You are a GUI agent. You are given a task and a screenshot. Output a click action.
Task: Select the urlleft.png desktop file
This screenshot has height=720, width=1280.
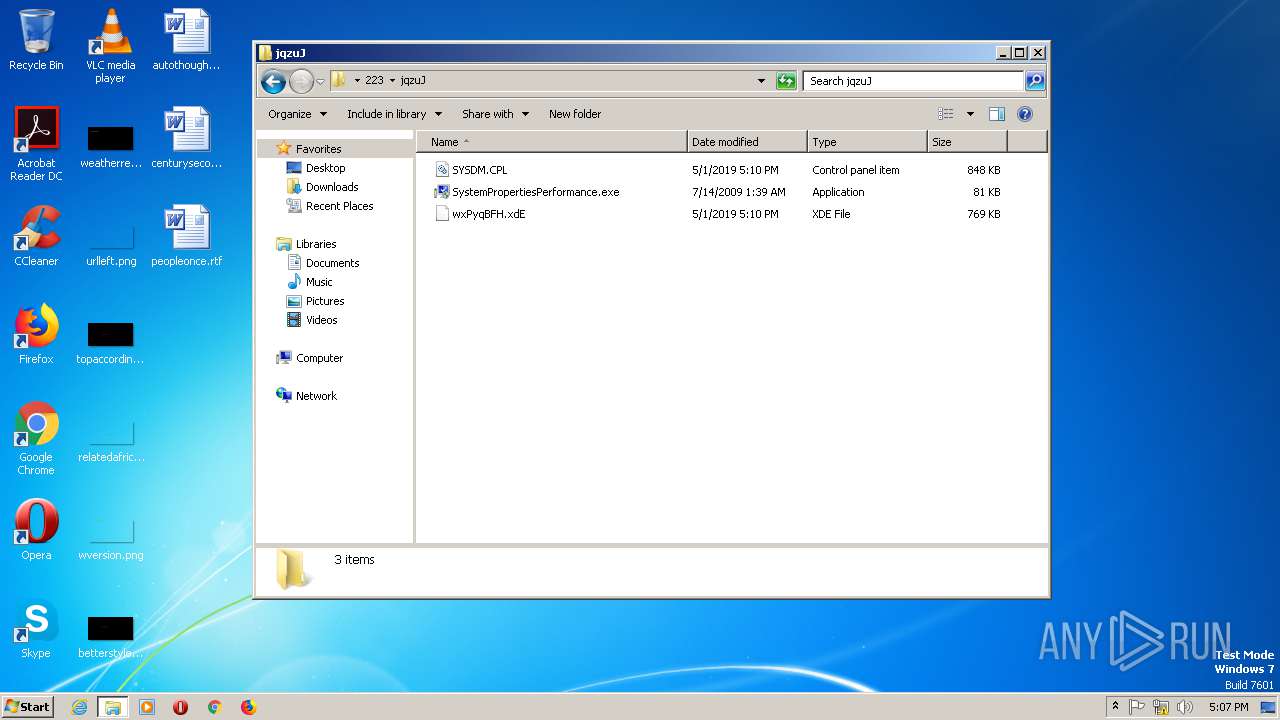click(x=110, y=244)
